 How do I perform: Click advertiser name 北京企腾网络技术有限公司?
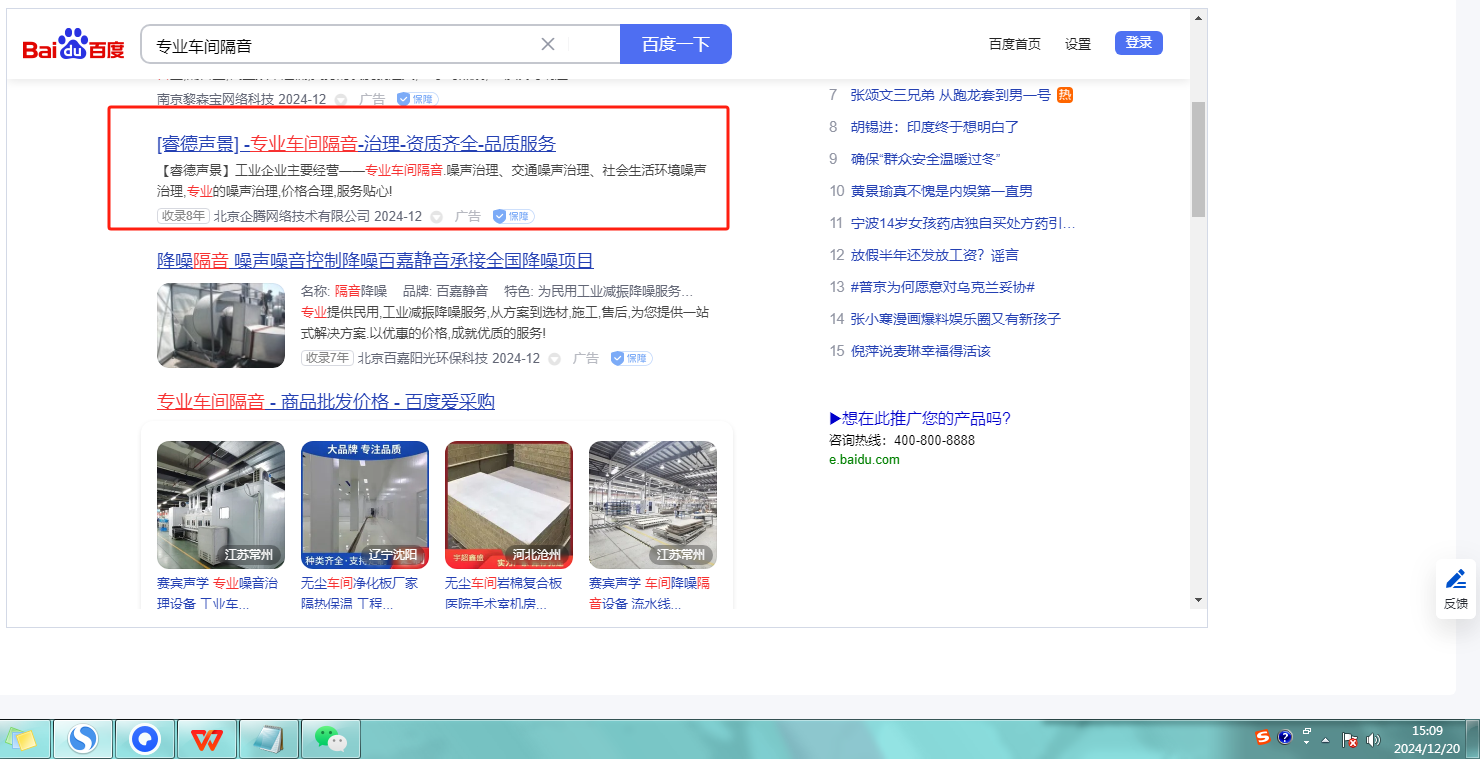click(292, 216)
